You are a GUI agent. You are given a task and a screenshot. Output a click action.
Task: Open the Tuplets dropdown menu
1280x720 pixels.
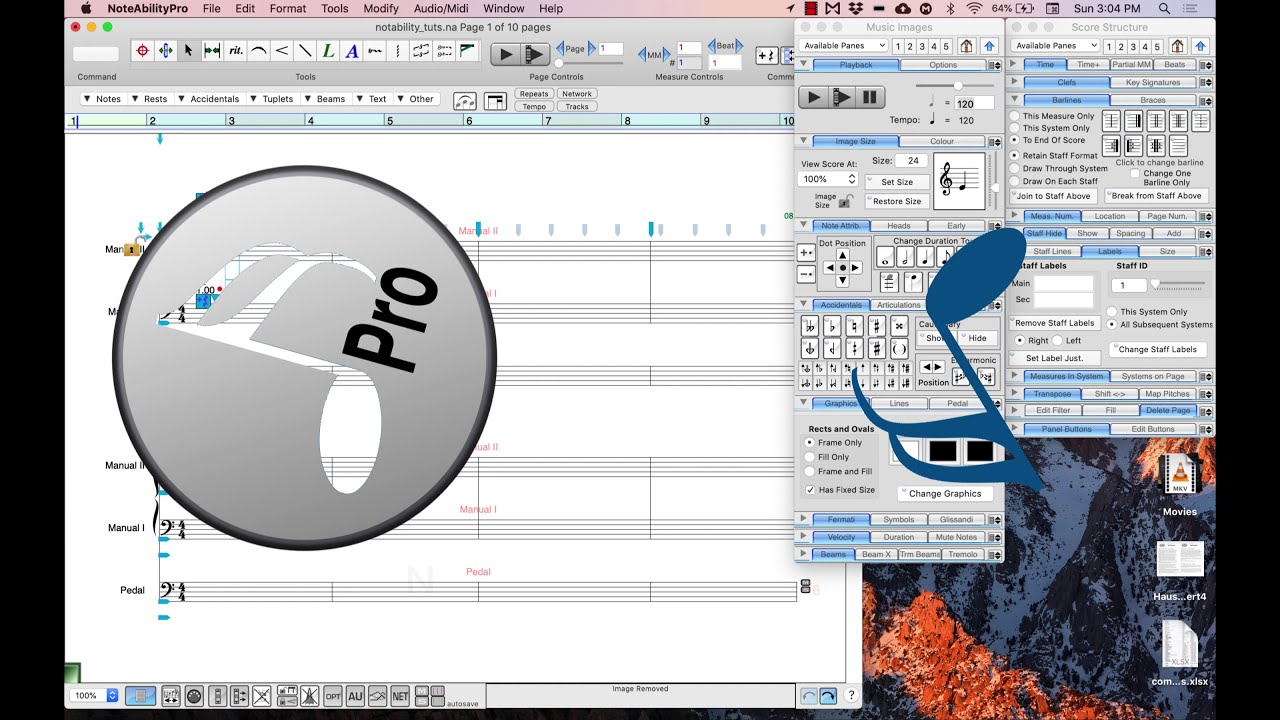coord(271,99)
